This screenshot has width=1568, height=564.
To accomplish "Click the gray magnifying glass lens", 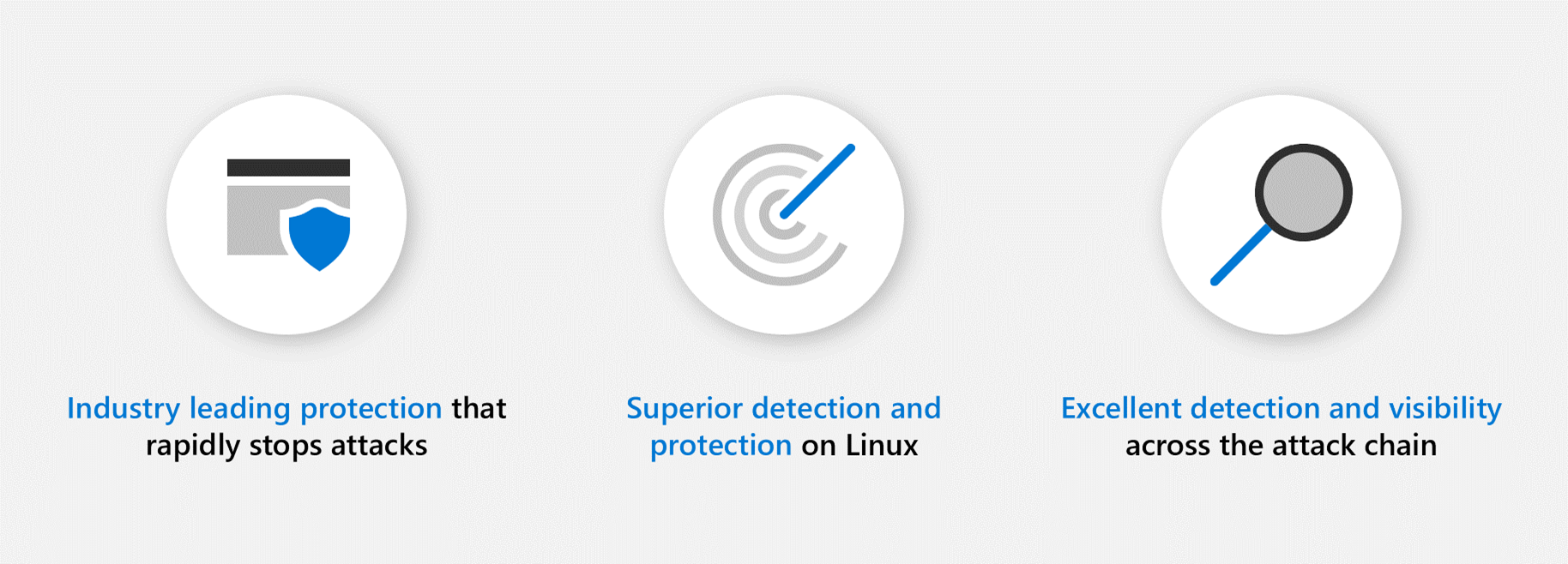I will [1303, 192].
